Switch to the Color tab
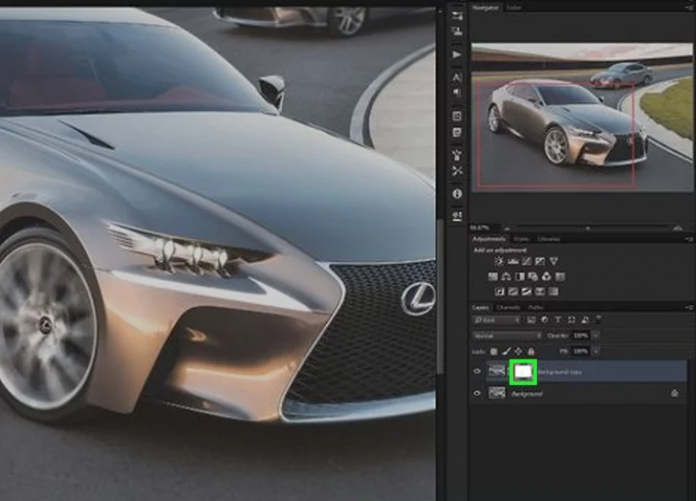Viewport: 696px width, 501px height. point(515,9)
